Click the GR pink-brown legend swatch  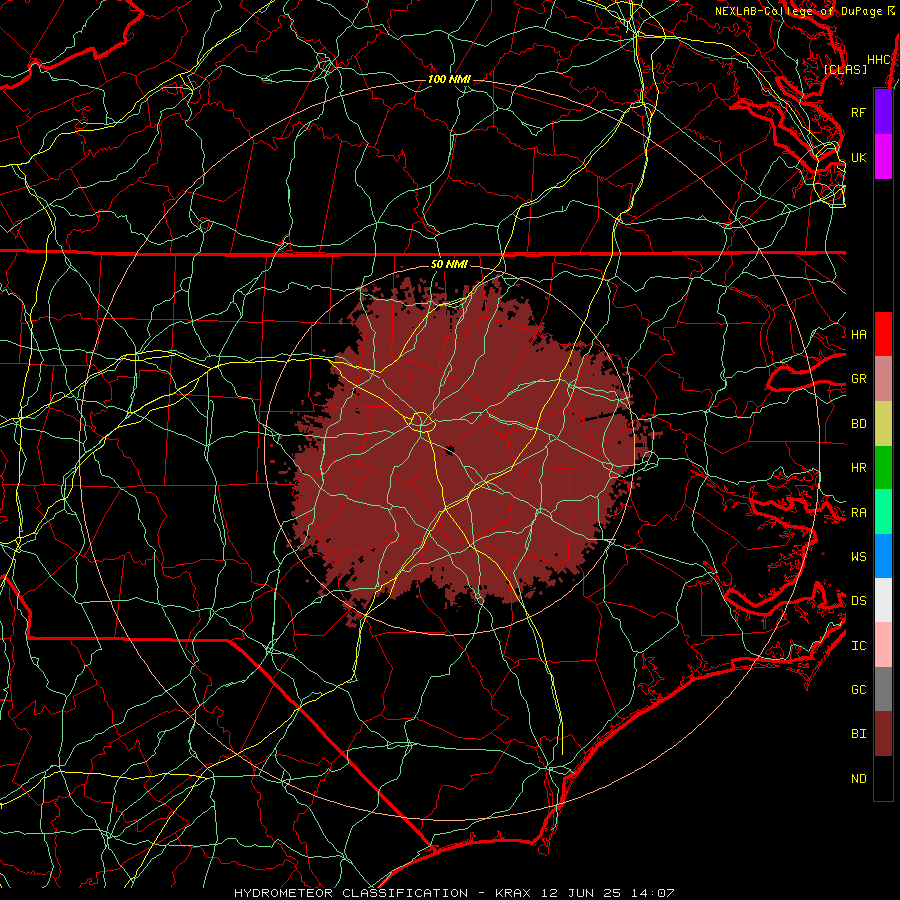click(x=883, y=379)
